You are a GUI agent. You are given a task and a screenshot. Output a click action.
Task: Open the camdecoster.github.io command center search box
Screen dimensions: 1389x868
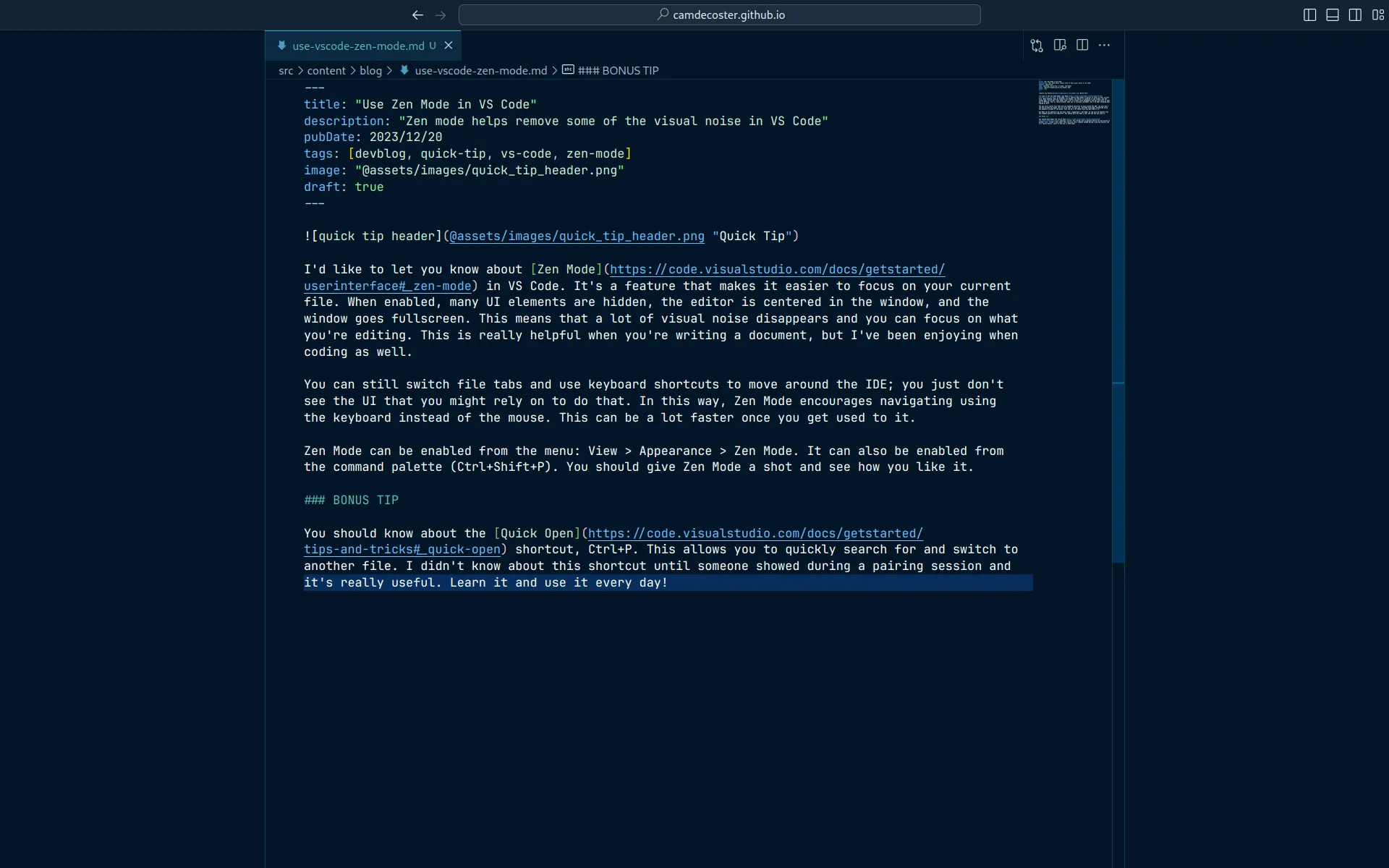pos(720,14)
